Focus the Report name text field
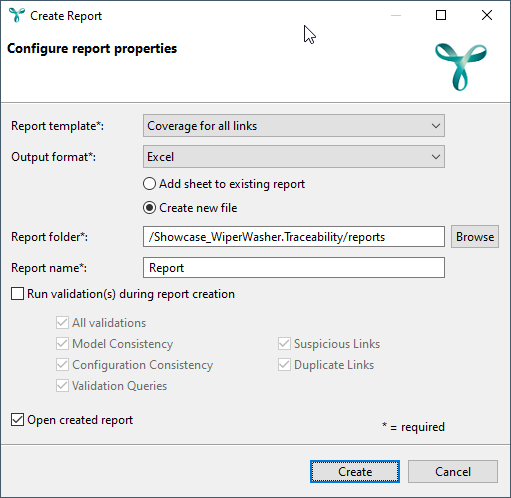The image size is (511, 498). tap(294, 268)
